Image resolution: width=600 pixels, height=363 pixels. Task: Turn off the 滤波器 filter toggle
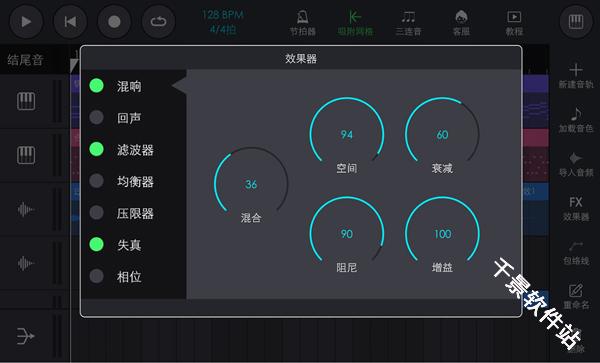pos(96,149)
